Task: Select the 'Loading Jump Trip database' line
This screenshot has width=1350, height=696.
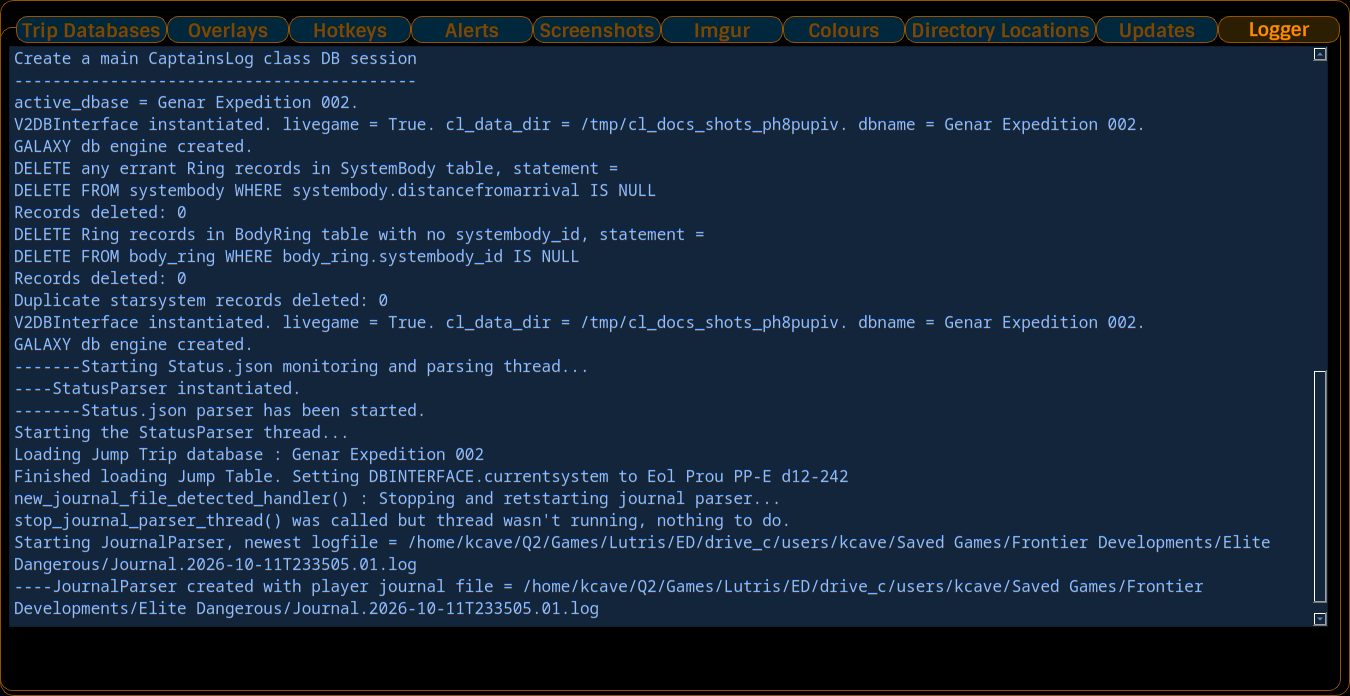Action: pos(249,454)
